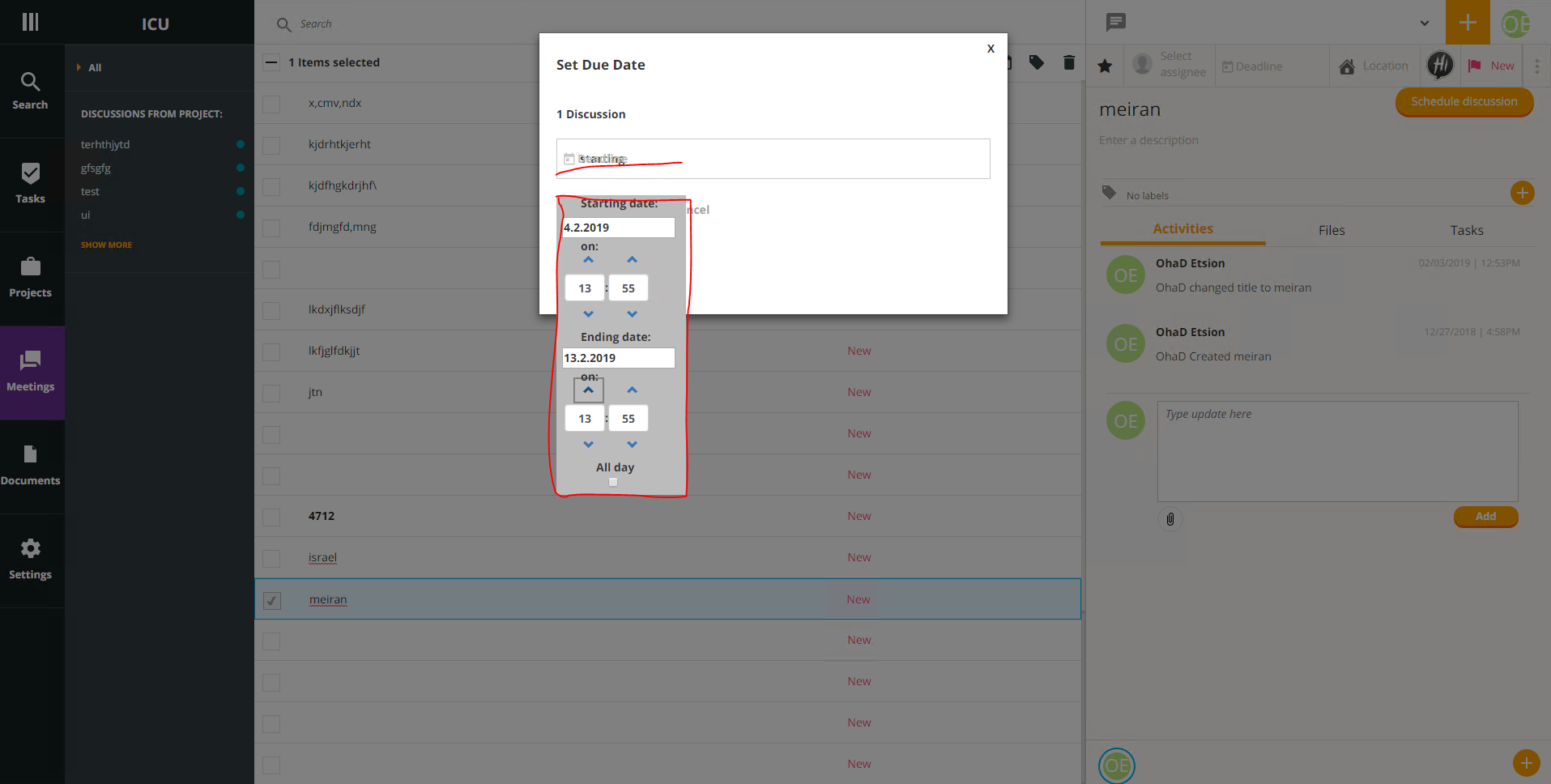Image resolution: width=1551 pixels, height=784 pixels.
Task: Toggle the select-all items checkbox
Action: click(x=271, y=62)
